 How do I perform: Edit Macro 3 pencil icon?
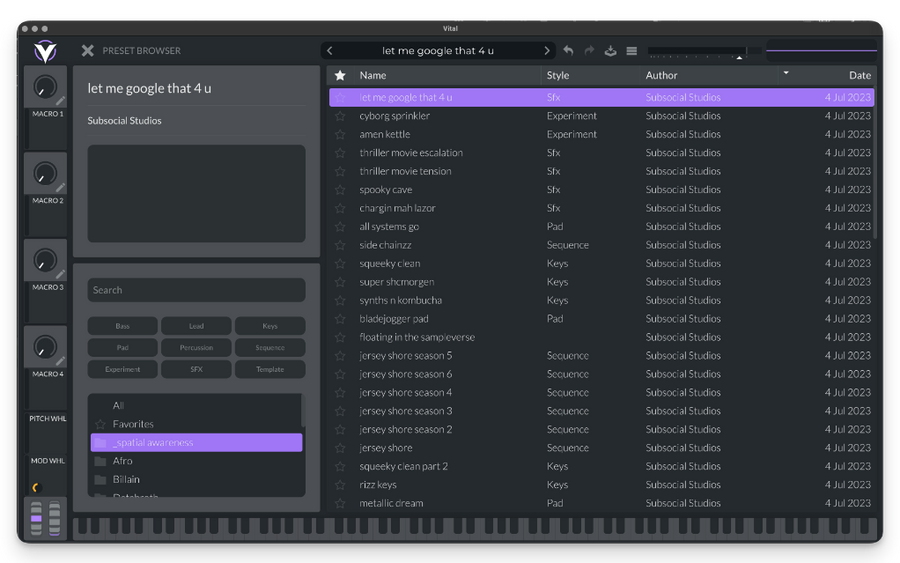tap(60, 274)
